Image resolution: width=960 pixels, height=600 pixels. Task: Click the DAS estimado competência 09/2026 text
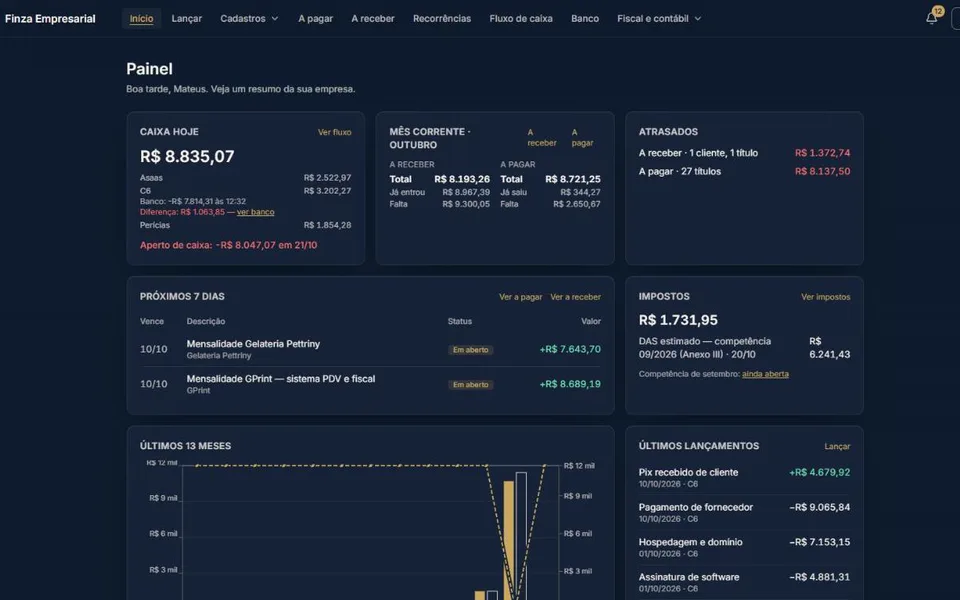(705, 348)
